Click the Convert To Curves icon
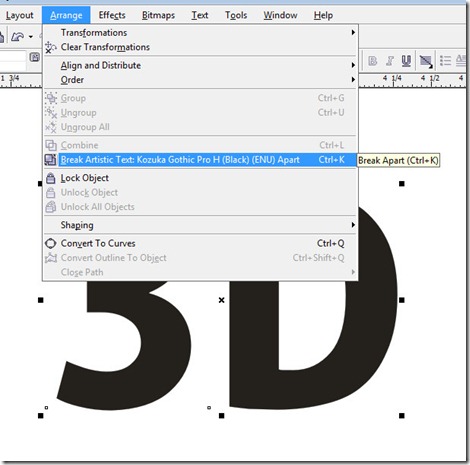 [x=51, y=243]
